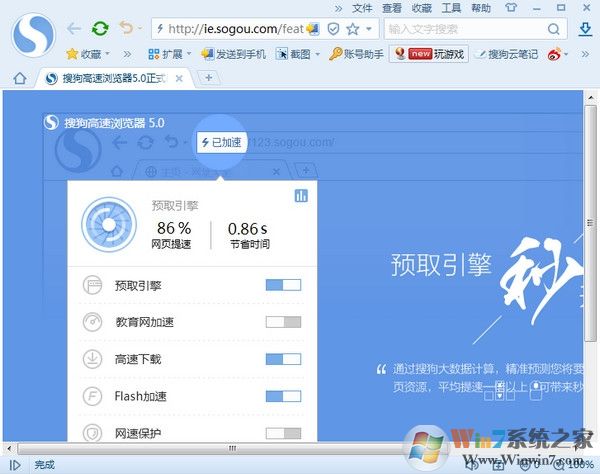The height and width of the screenshot is (474, 600).
Task: Click the 教育网加速 gauge icon
Action: coord(92,322)
